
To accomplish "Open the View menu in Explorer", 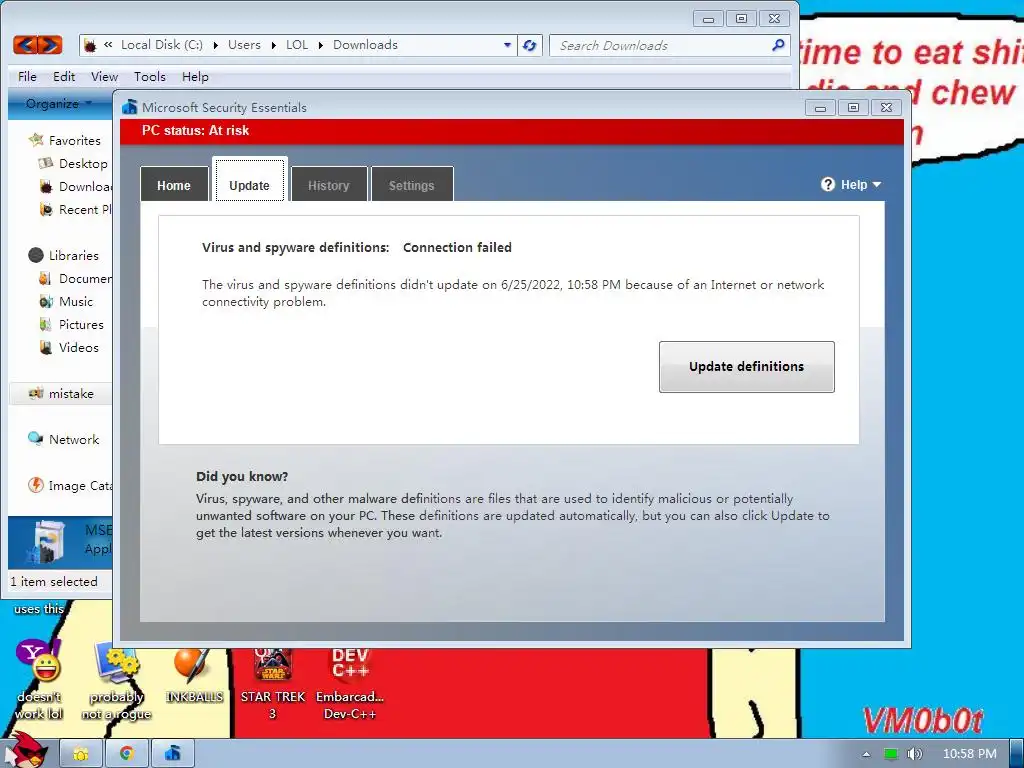I will (104, 76).
